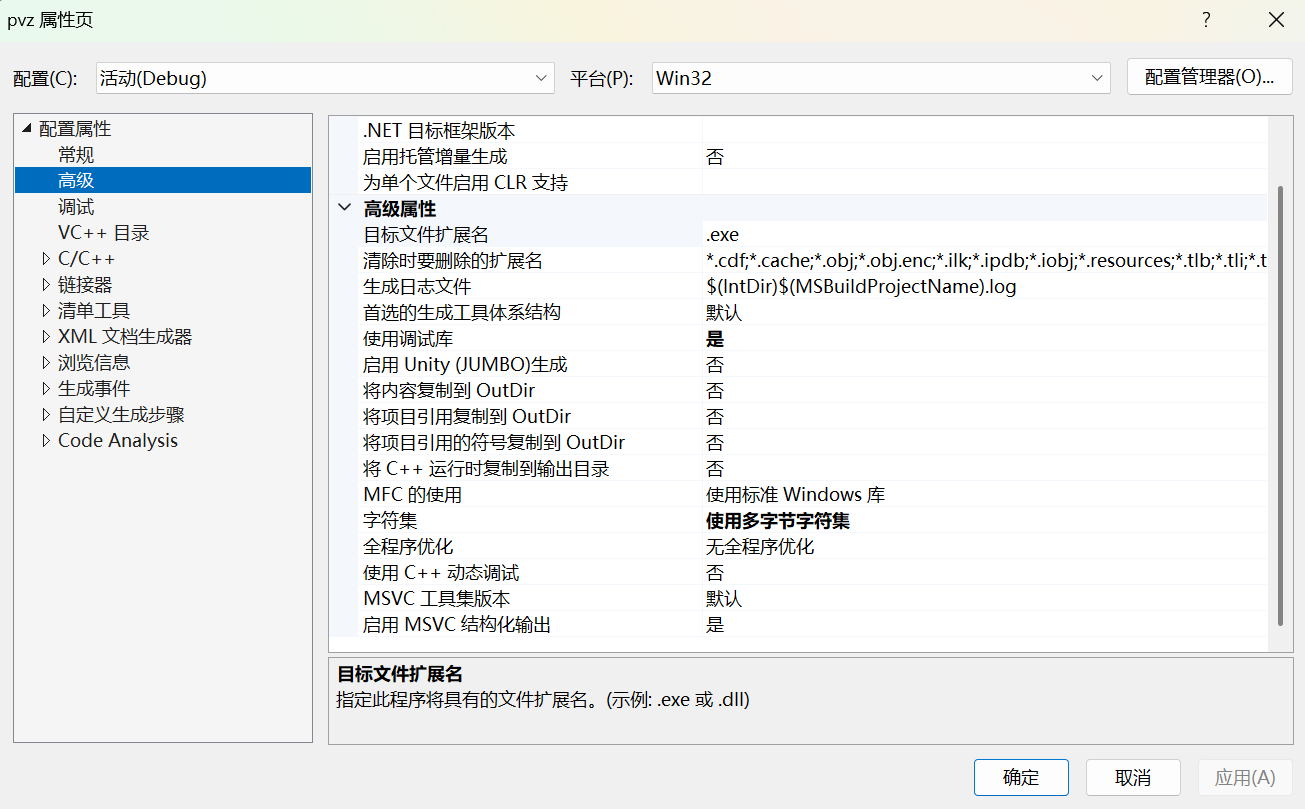Select the 链接器 tree item label
1305x809 pixels.
[85, 285]
